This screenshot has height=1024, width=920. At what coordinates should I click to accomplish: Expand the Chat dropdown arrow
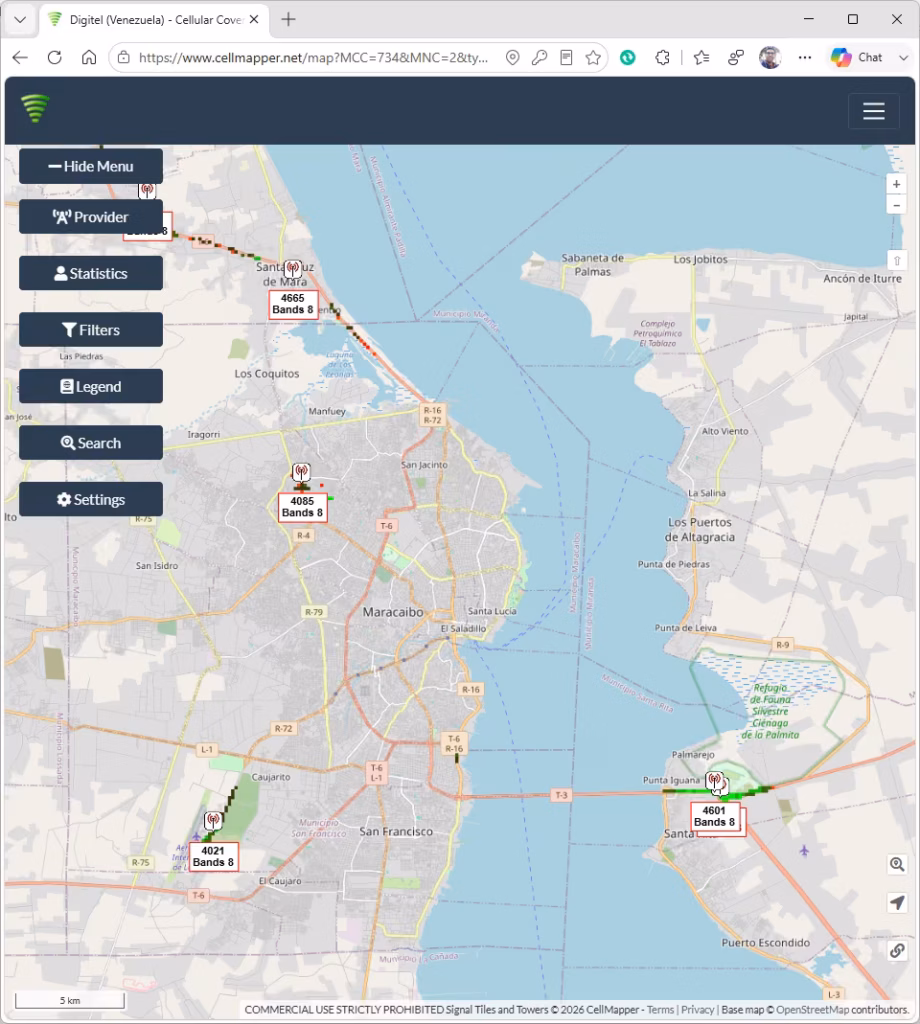point(904,57)
